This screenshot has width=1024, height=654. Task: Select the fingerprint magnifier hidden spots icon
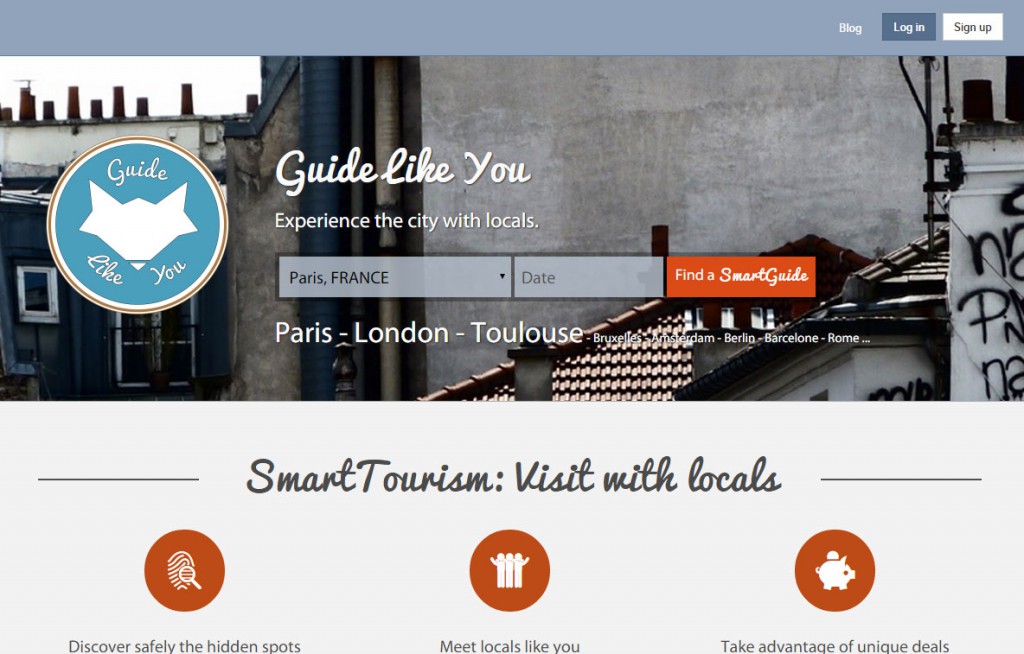pyautogui.click(x=184, y=570)
